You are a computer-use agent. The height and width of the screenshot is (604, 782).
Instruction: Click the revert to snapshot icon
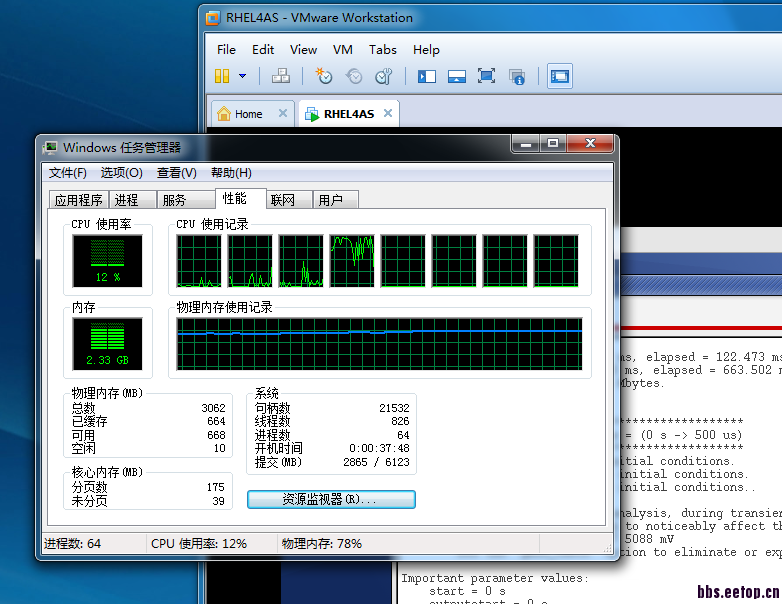pos(354,76)
